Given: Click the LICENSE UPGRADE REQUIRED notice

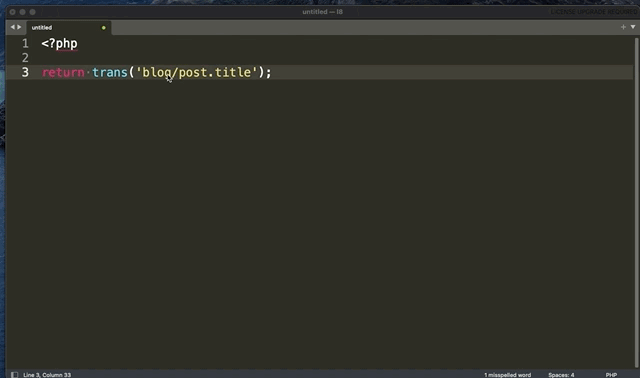Looking at the screenshot, I should (594, 12).
